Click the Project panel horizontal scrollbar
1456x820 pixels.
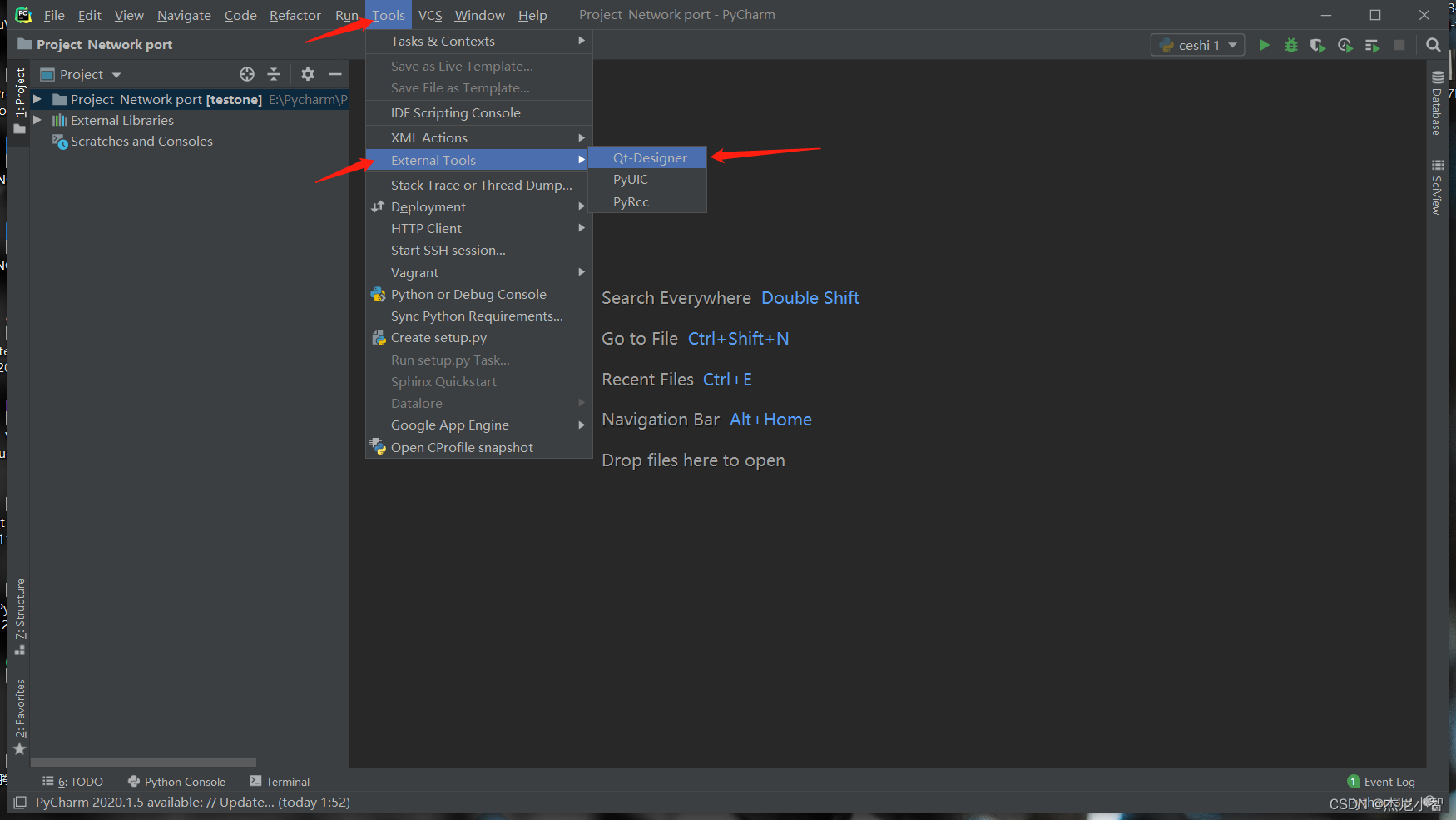click(x=143, y=763)
